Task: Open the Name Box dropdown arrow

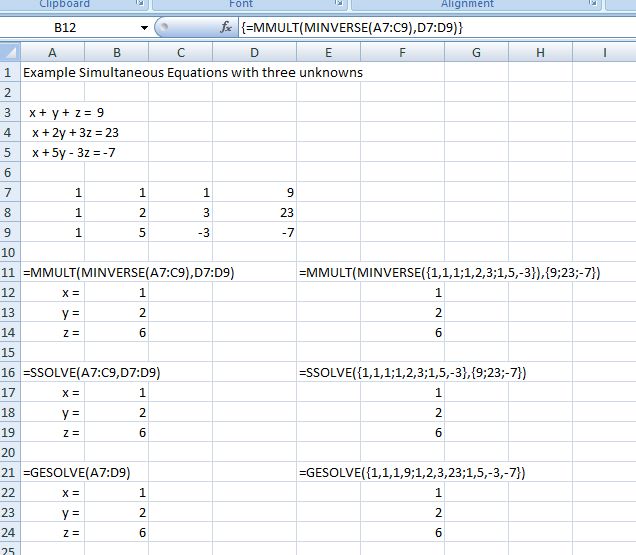Action: pyautogui.click(x=144, y=28)
